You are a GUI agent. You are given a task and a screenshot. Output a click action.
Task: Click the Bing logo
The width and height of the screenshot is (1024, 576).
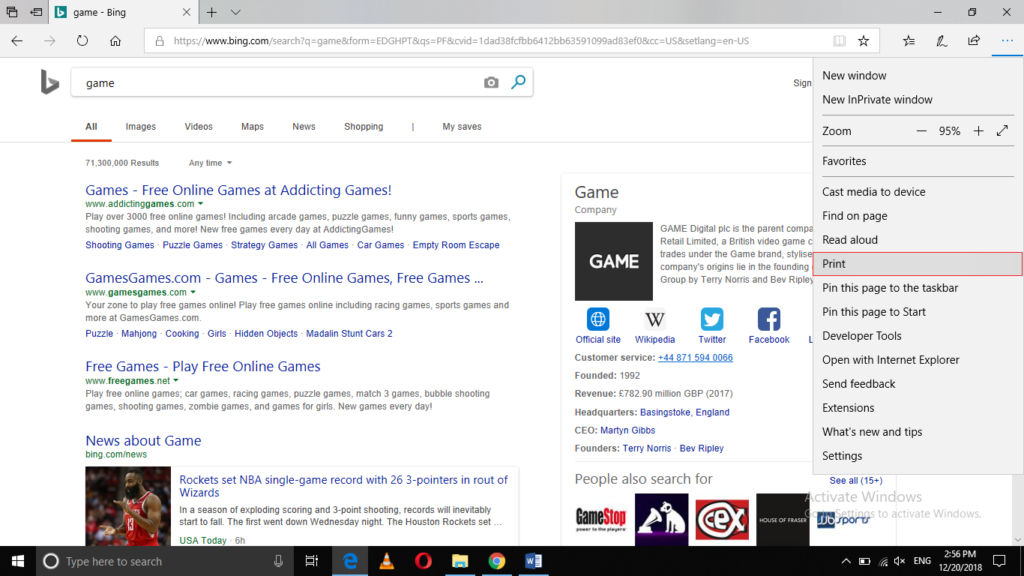coord(50,83)
